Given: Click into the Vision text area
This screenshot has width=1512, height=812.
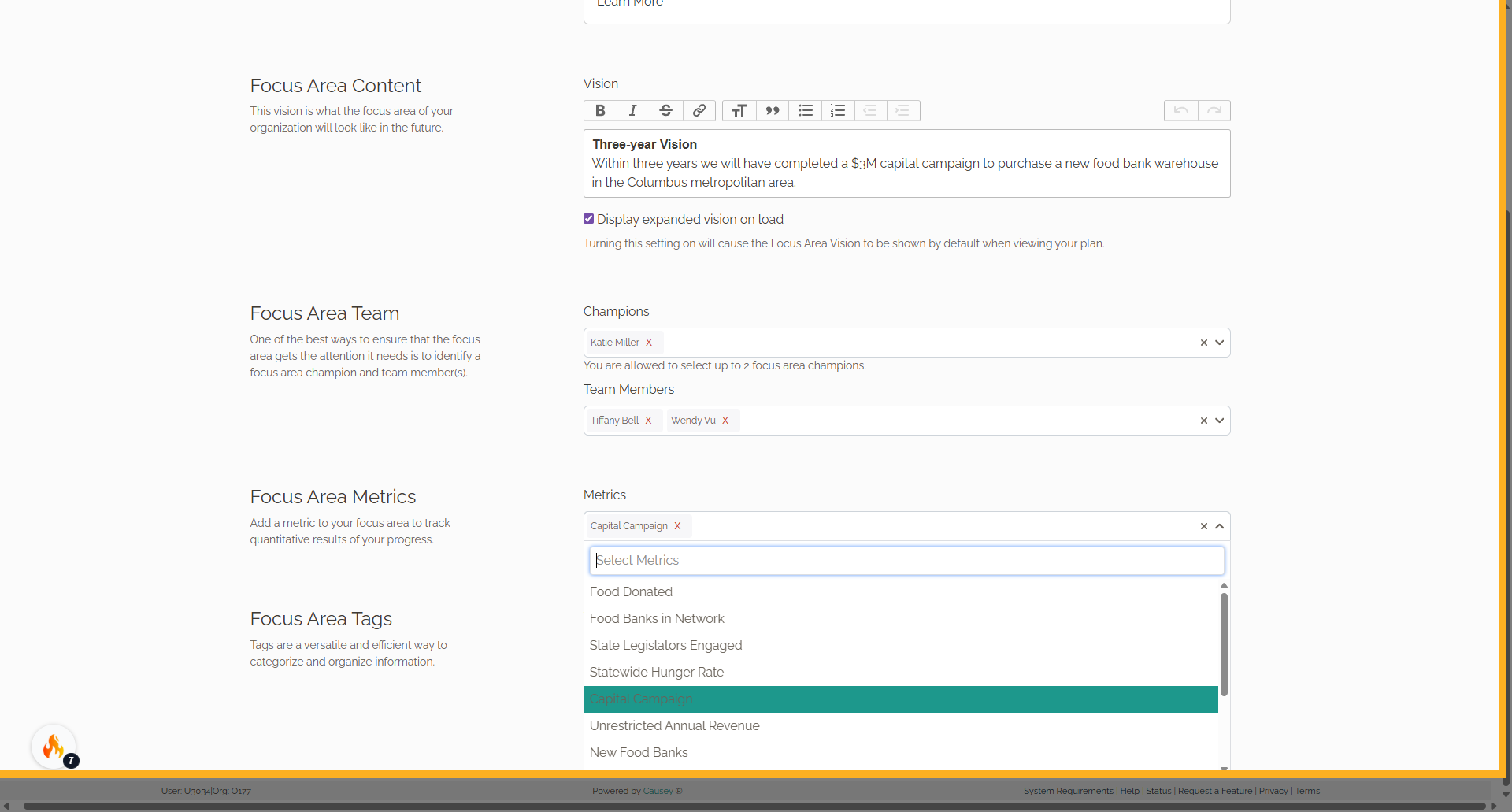Looking at the screenshot, I should 906,164.
